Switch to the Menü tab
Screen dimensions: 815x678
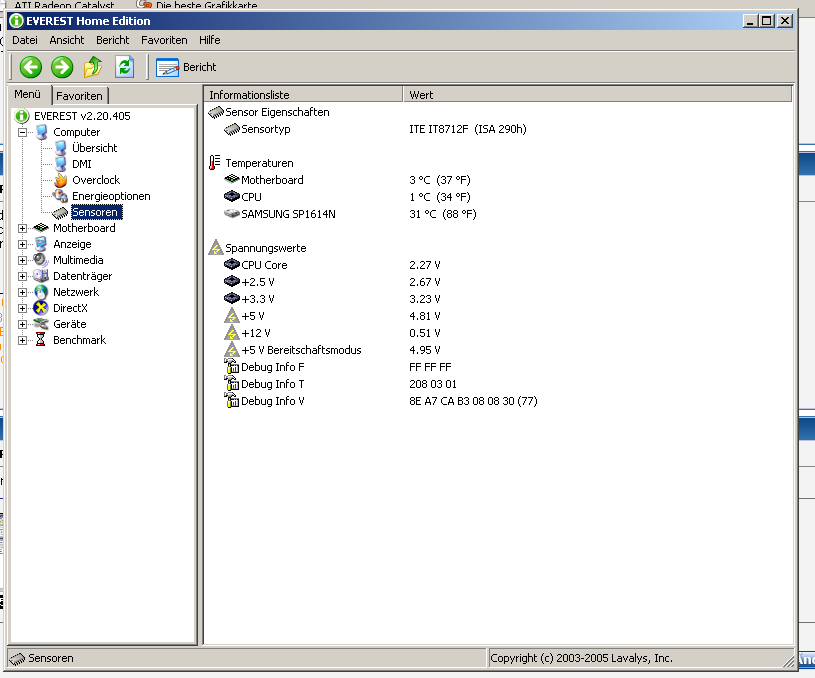coord(28,94)
